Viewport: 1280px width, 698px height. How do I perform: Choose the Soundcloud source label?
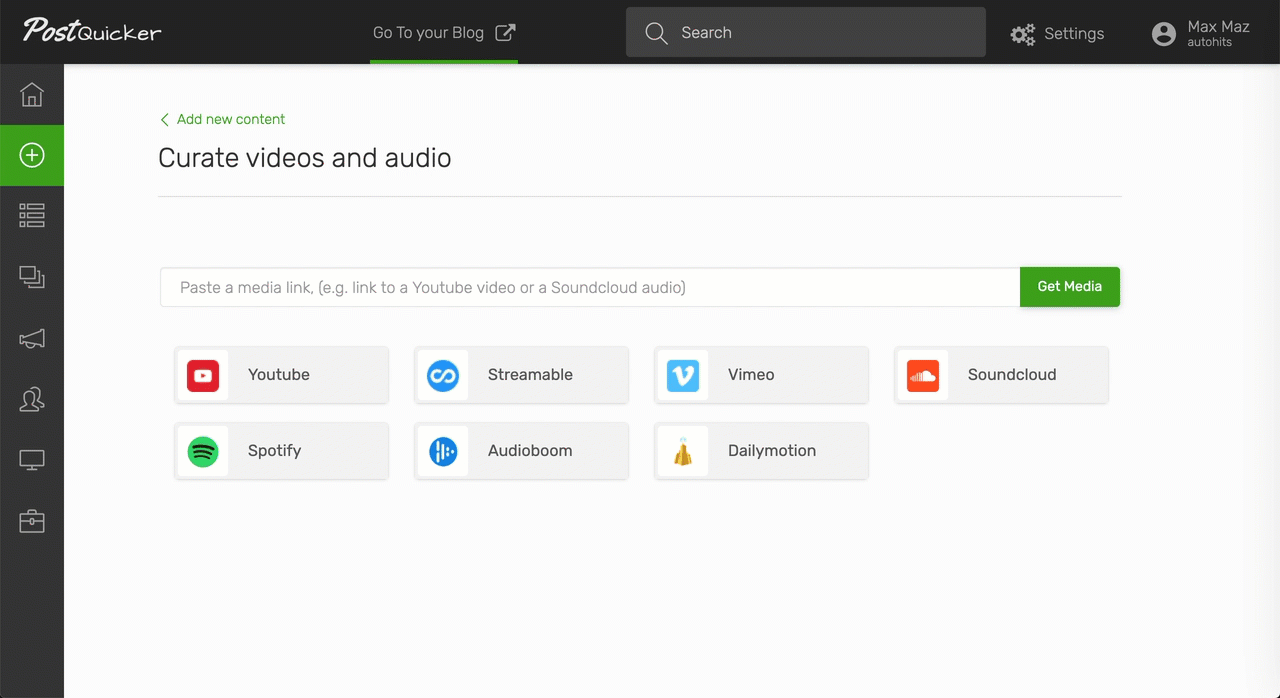(1012, 375)
